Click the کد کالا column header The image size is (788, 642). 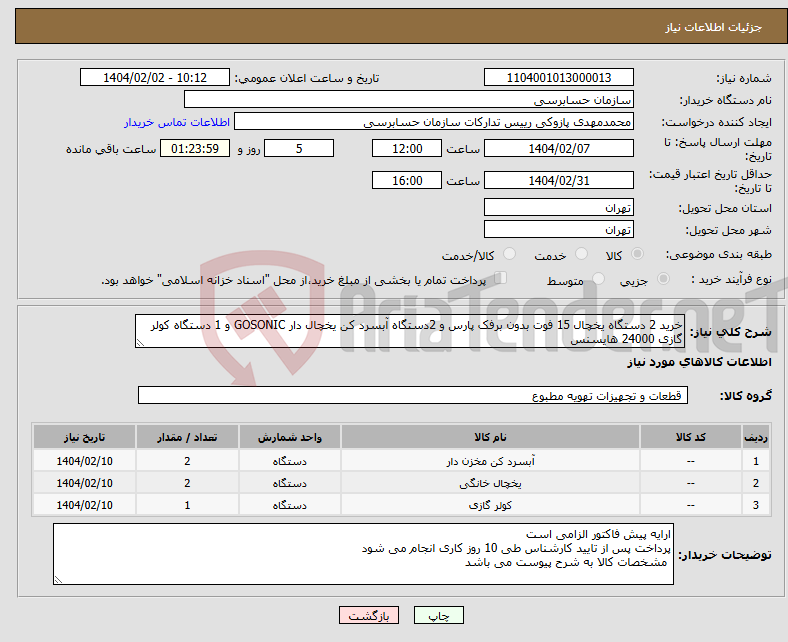pos(691,437)
